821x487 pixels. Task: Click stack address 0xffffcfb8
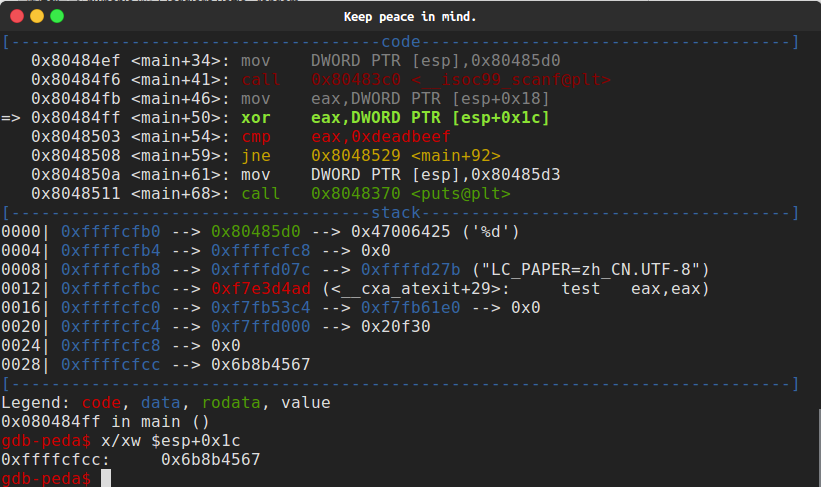tap(110, 270)
